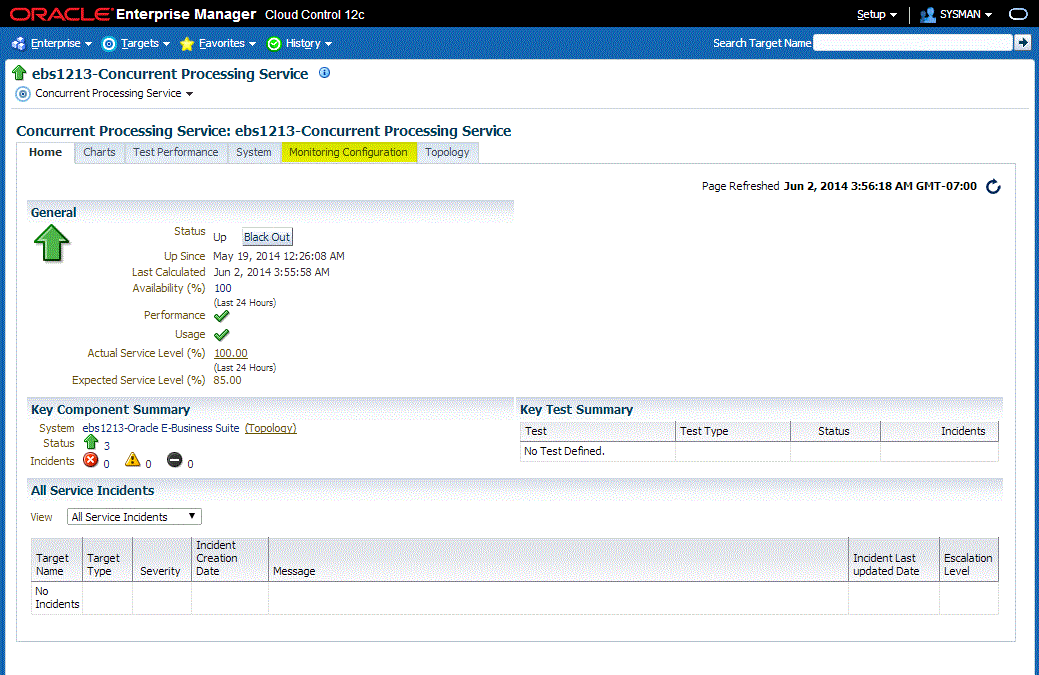Image resolution: width=1039 pixels, height=675 pixels.
Task: Open the Setup dropdown menu
Action: pos(877,15)
